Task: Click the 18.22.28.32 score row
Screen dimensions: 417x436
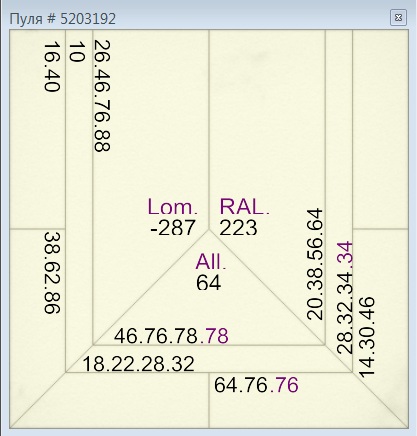Action: pos(138,363)
